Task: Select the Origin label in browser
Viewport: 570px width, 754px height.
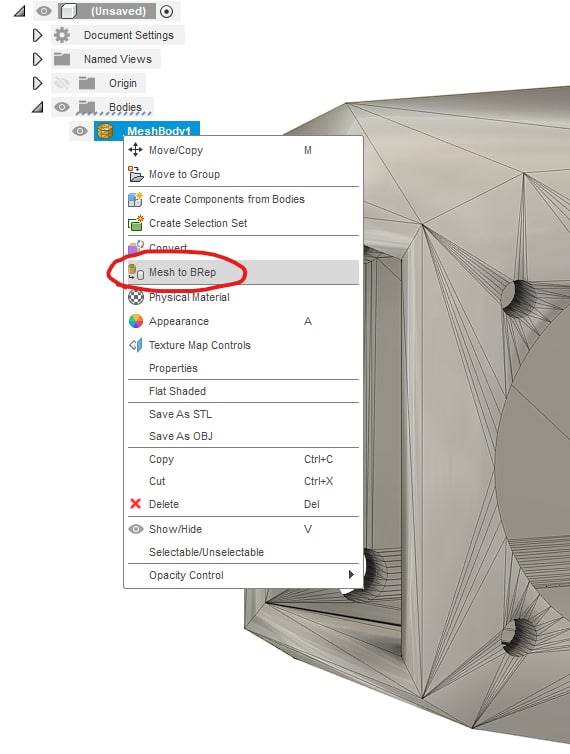Action: (123, 83)
